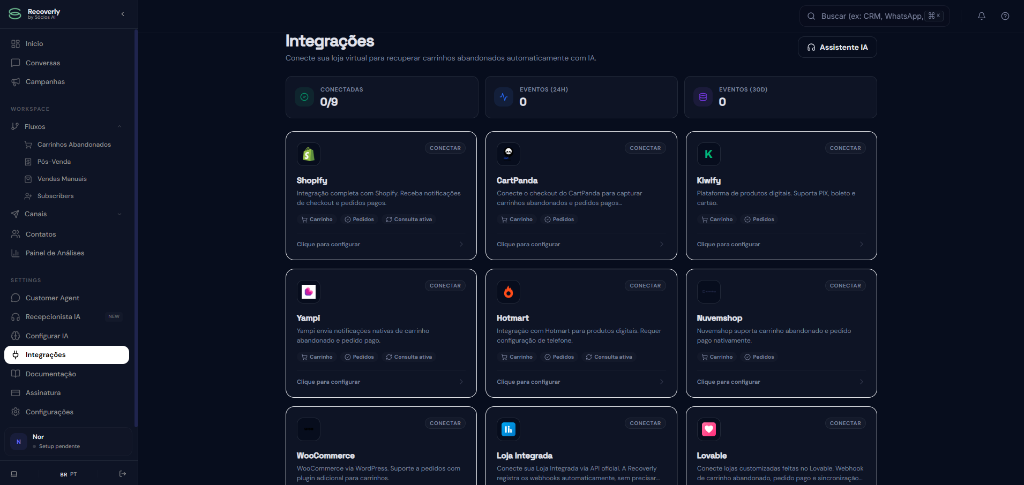Click the Kiwify logo icon
This screenshot has height=485, width=1024.
tap(709, 153)
